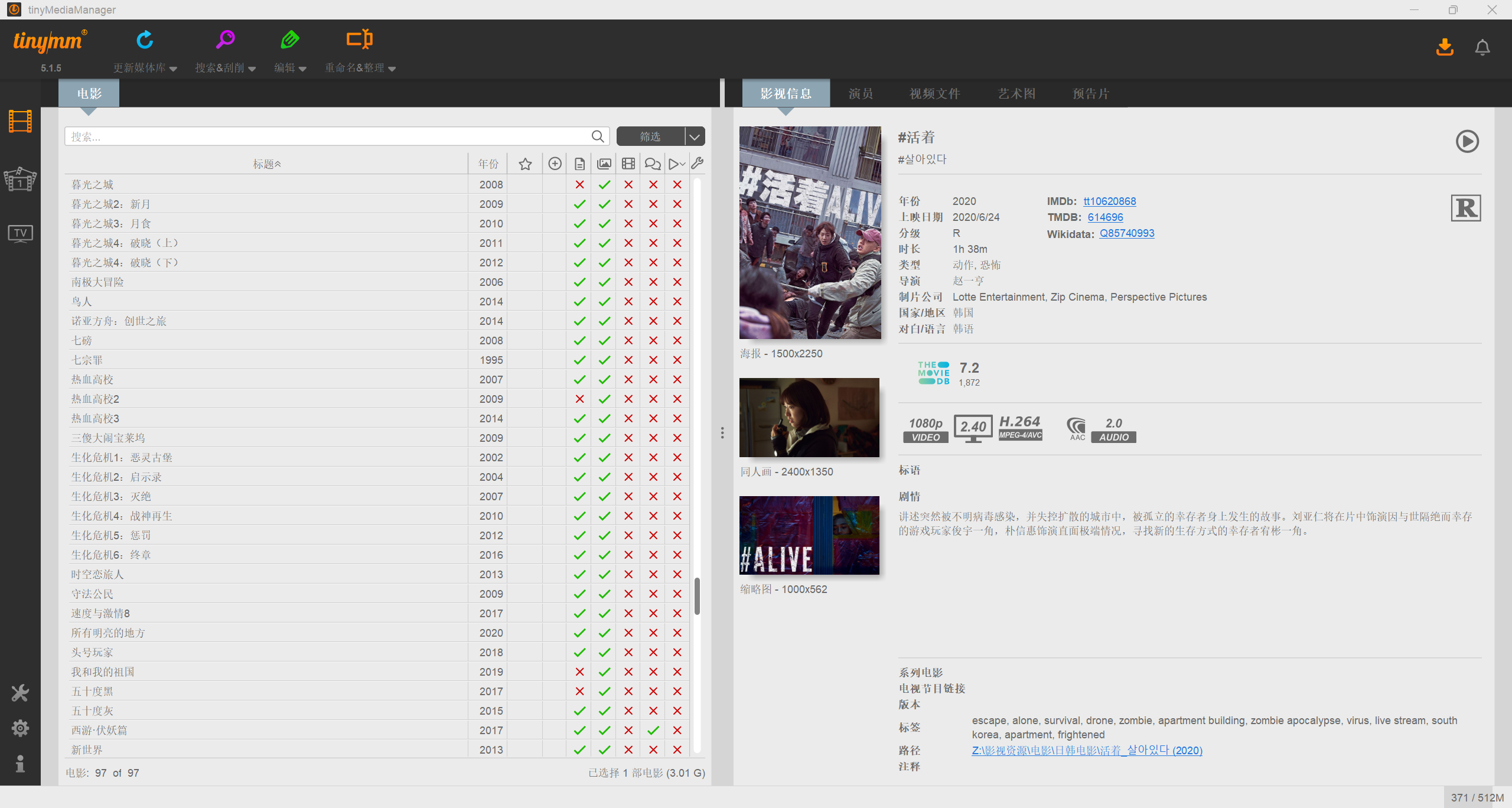This screenshot has width=1512, height=808.
Task: Sort by the rating star column
Action: tap(525, 164)
